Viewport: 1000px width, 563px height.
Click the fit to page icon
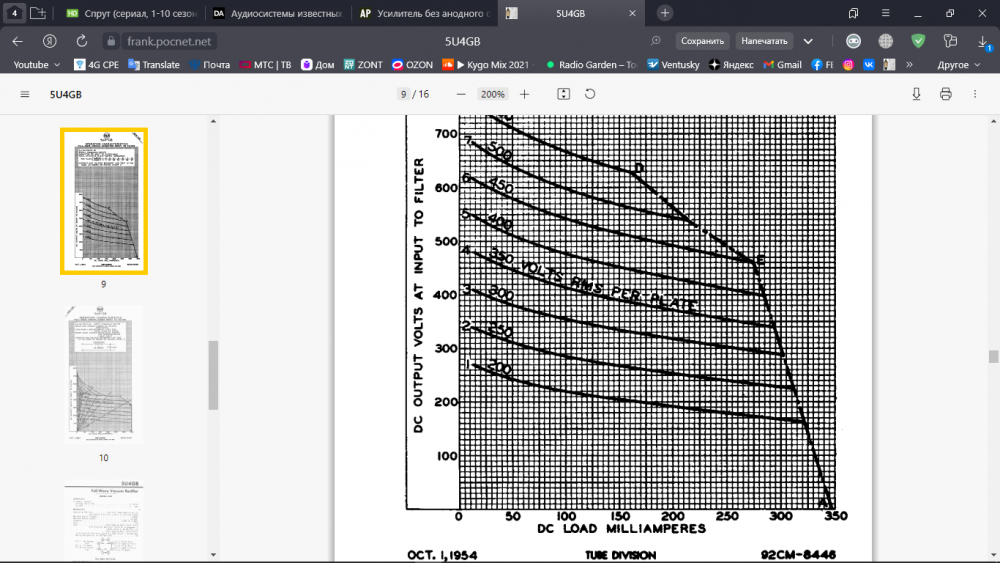point(564,94)
